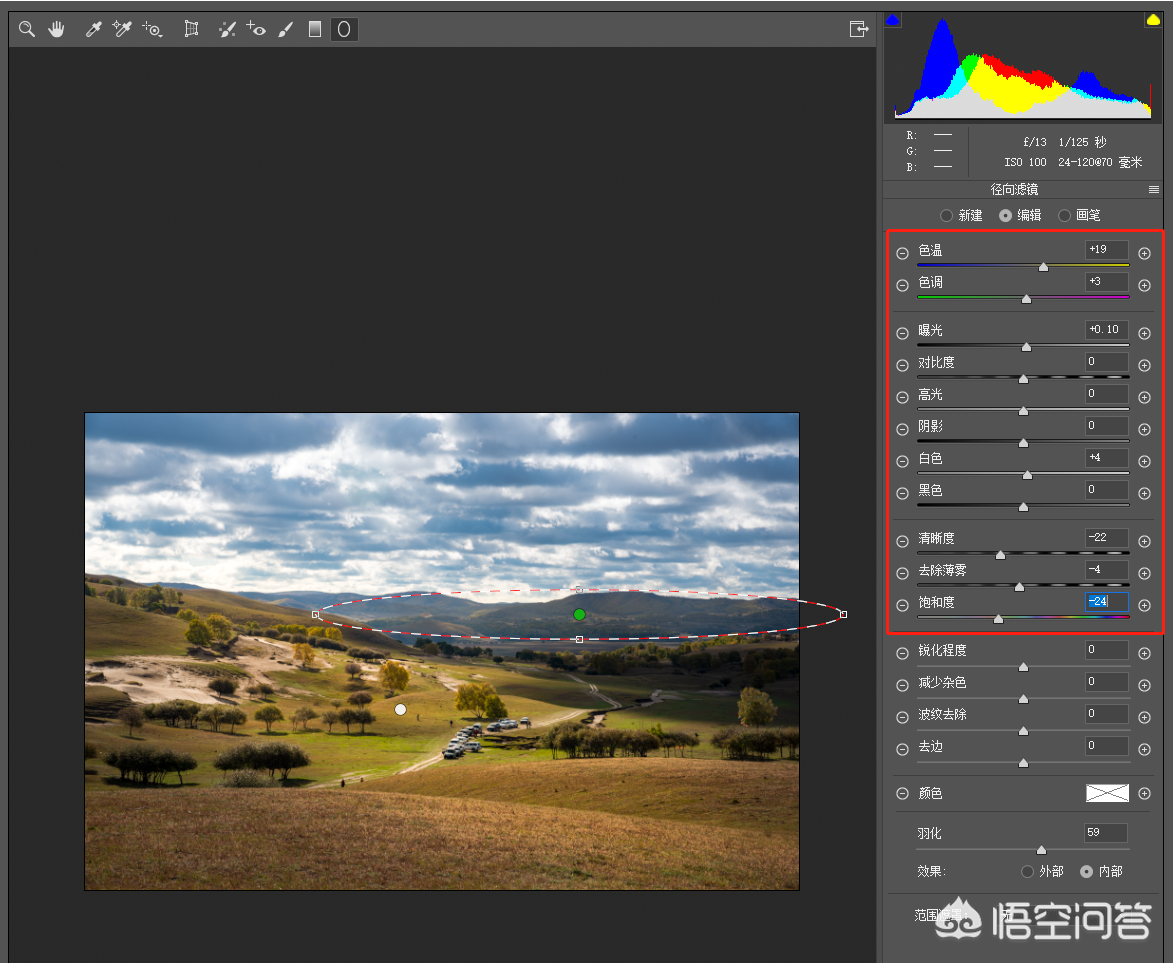Select the Graduated Filter tool

click(315, 29)
